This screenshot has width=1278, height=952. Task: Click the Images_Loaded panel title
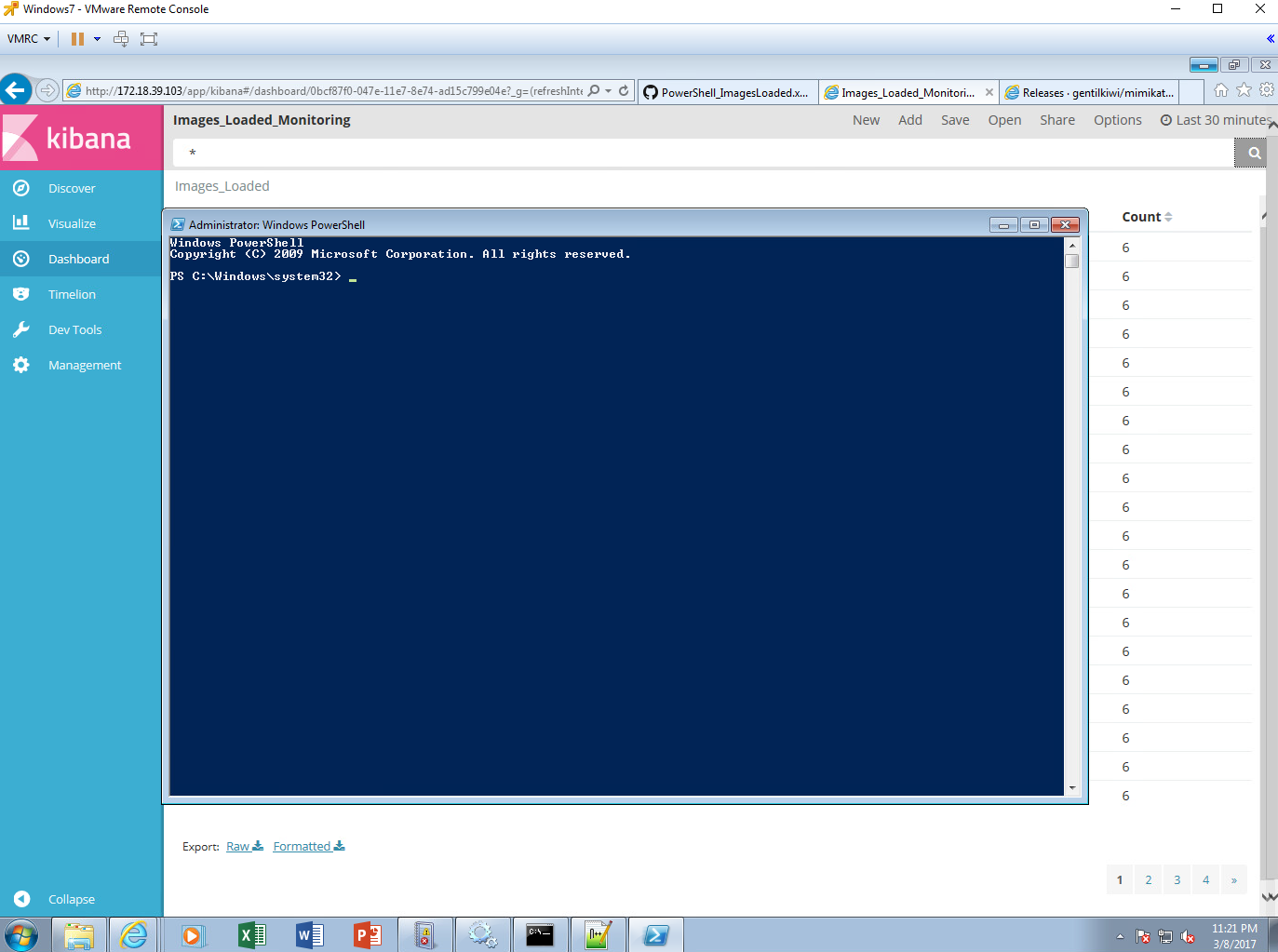pos(222,186)
